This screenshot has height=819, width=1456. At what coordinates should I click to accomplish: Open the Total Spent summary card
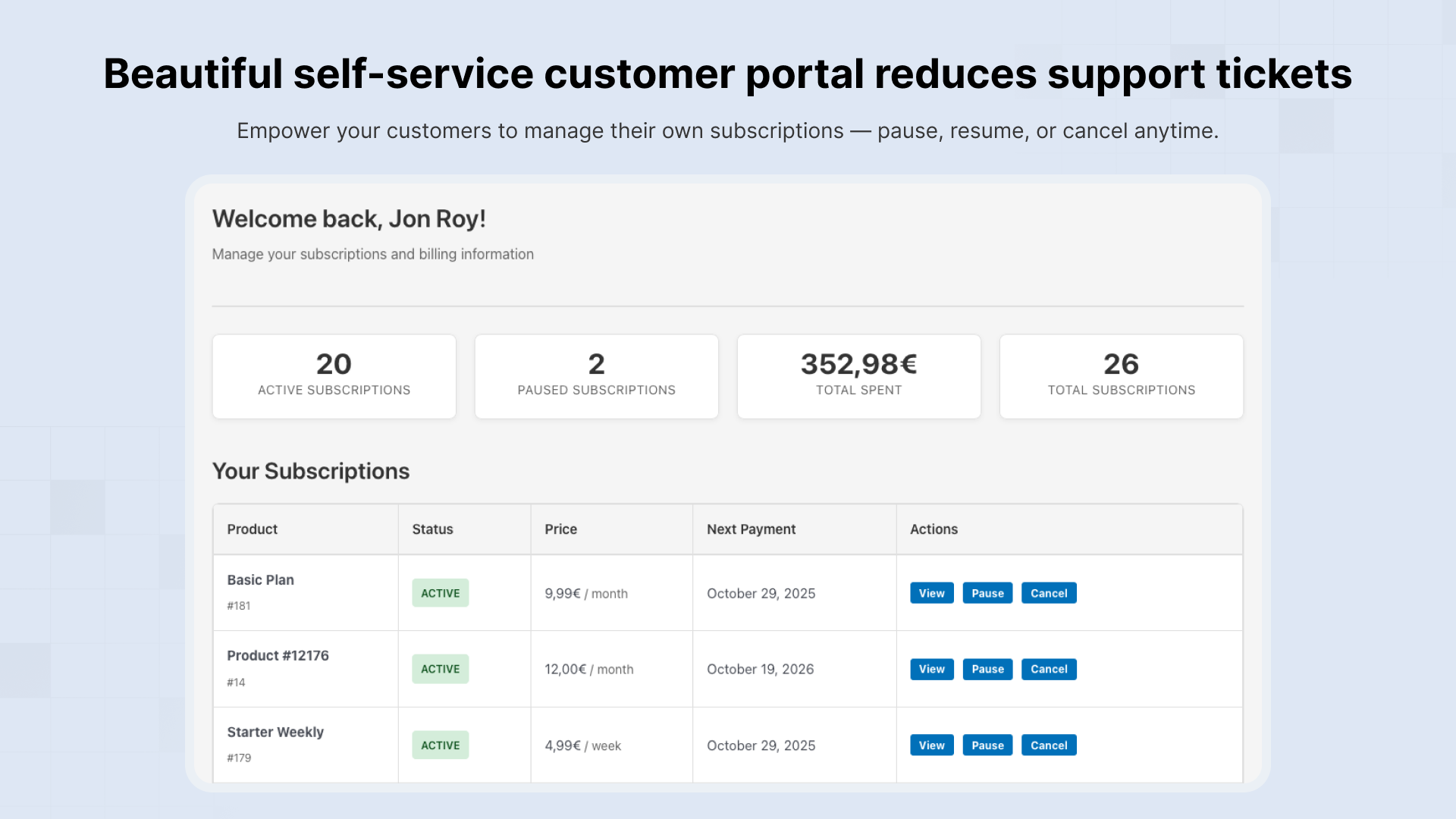858,376
